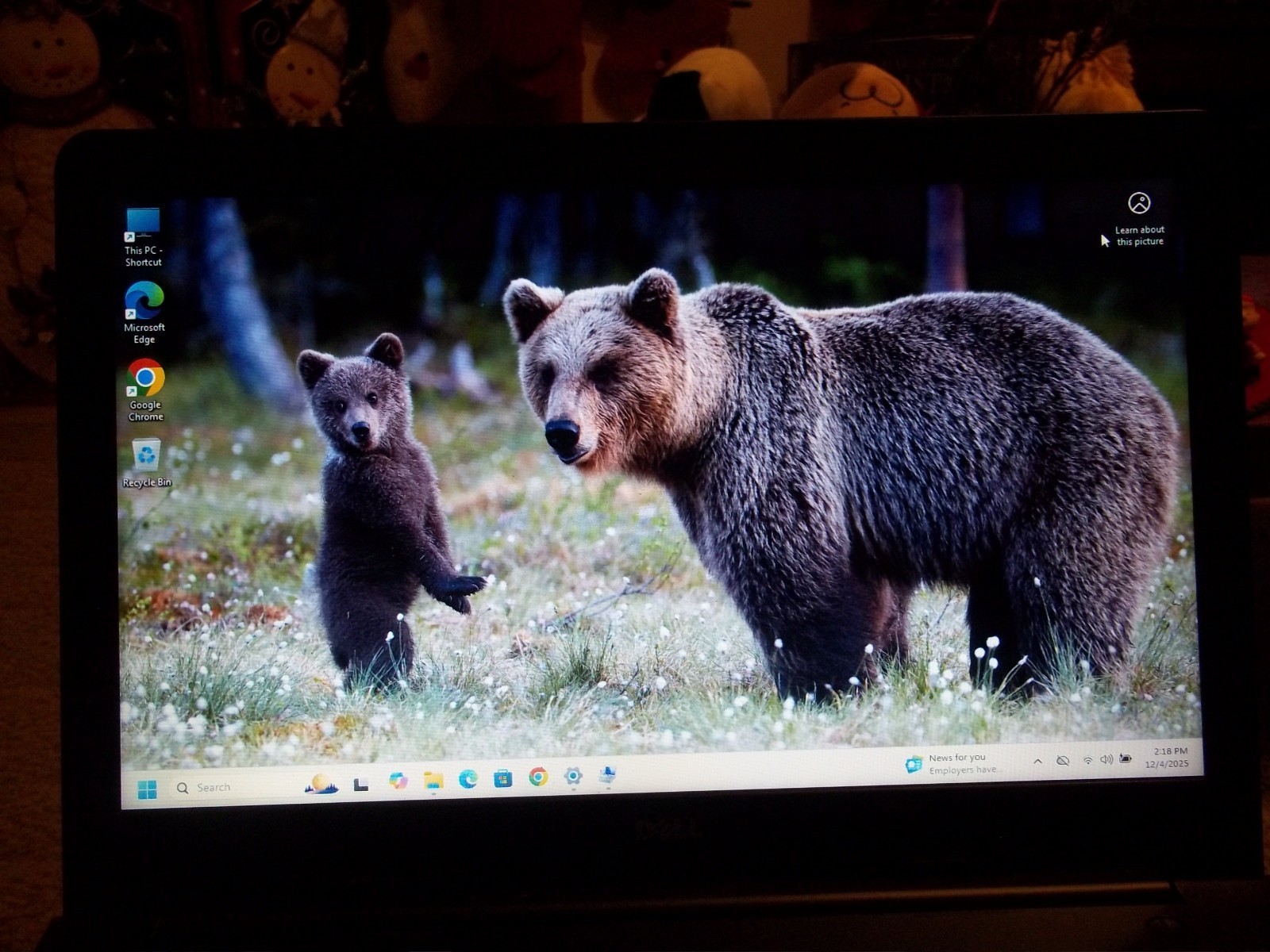This screenshot has height=952, width=1270.
Task: Open Settings gear in the taskbar
Action: click(x=573, y=776)
